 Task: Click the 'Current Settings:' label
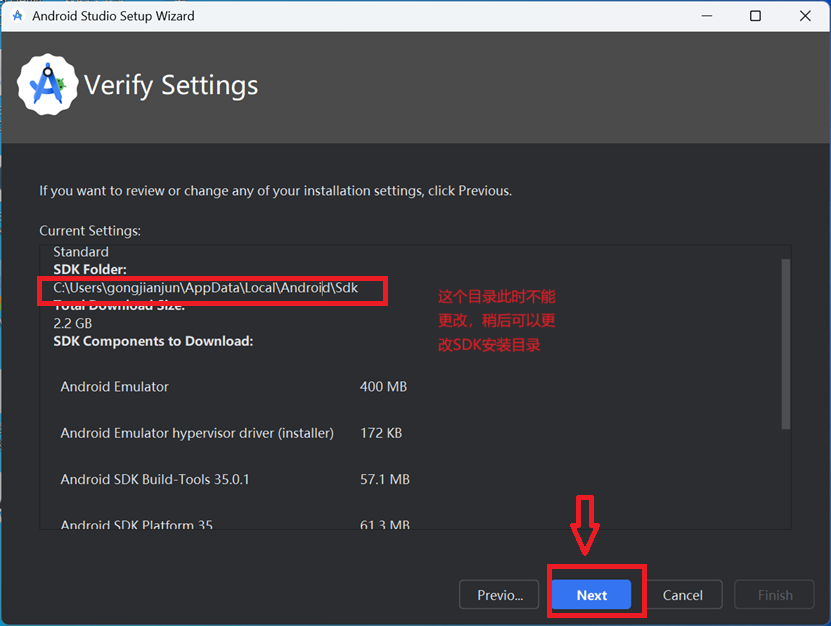(x=90, y=231)
